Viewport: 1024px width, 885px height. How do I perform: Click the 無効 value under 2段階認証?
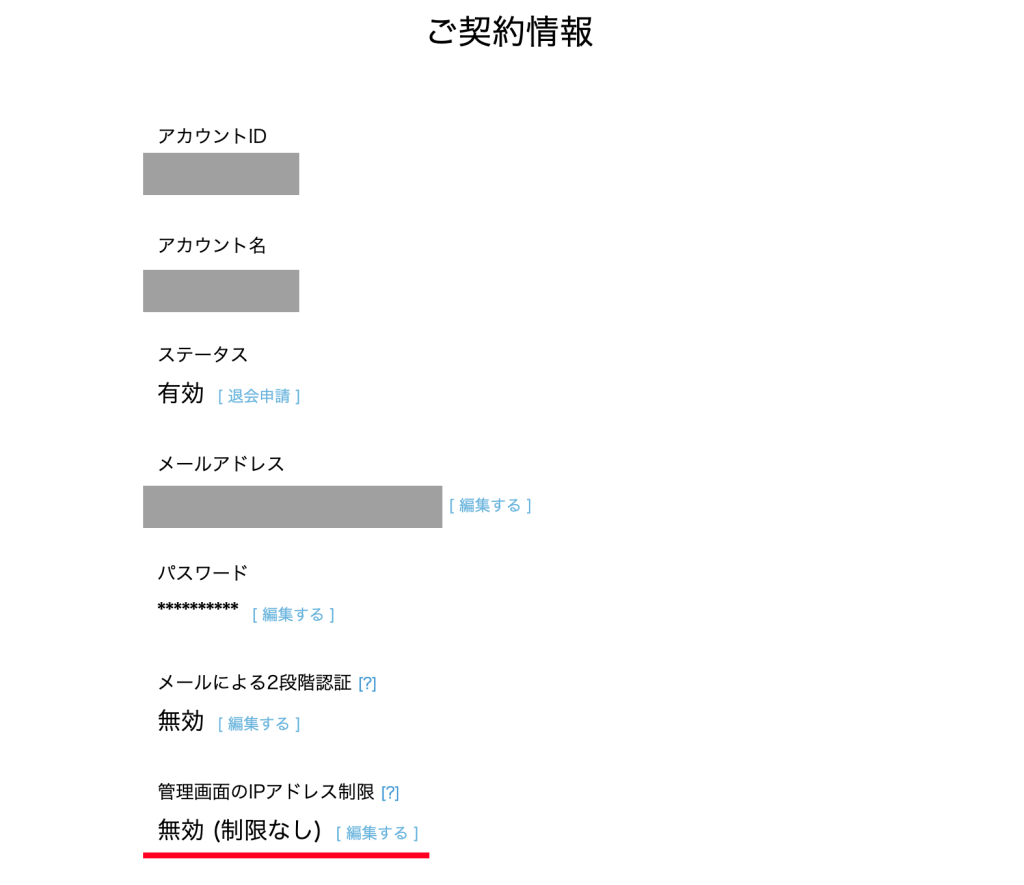tap(181, 721)
